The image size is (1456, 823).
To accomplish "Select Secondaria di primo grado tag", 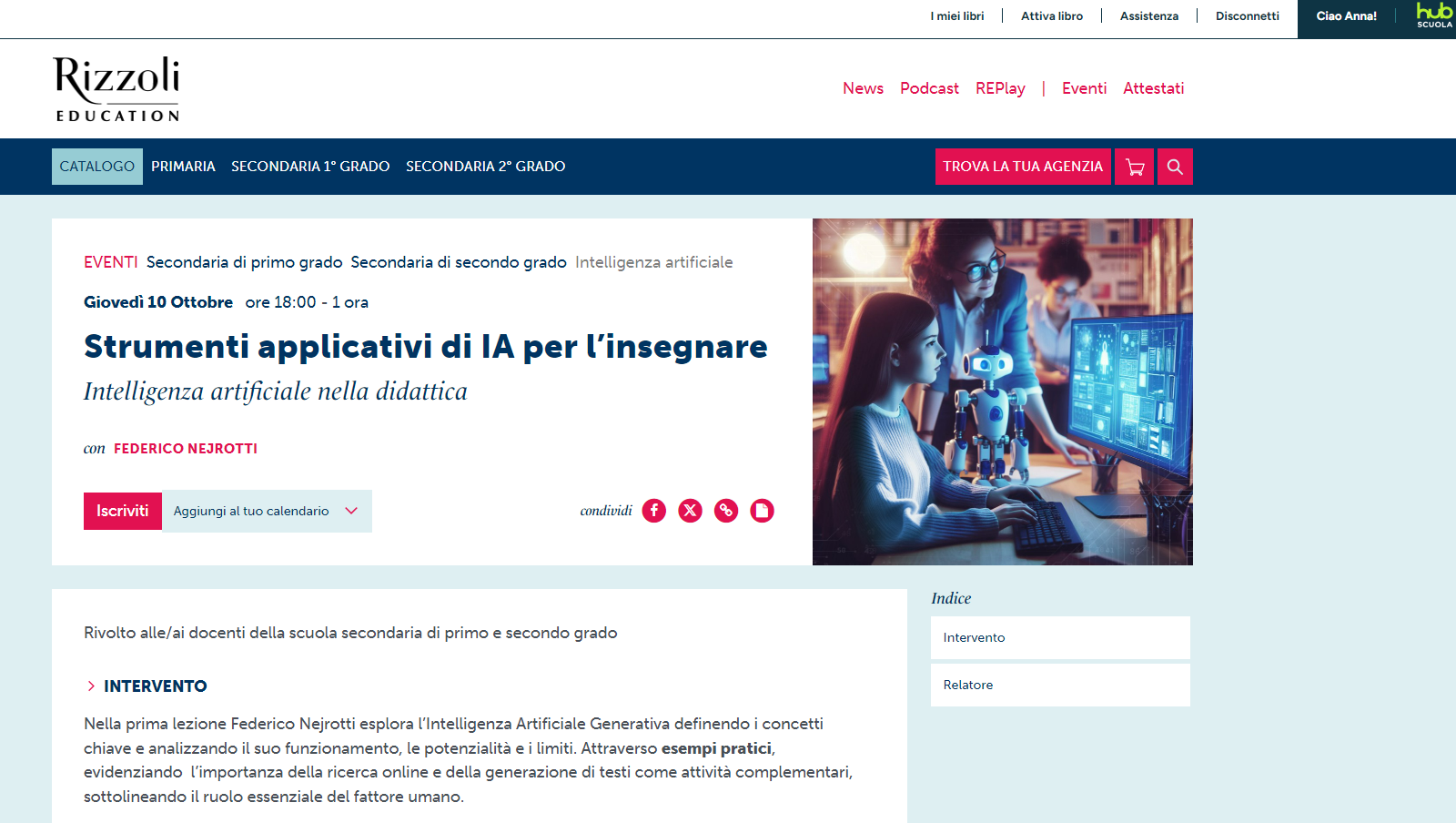I will [x=245, y=262].
